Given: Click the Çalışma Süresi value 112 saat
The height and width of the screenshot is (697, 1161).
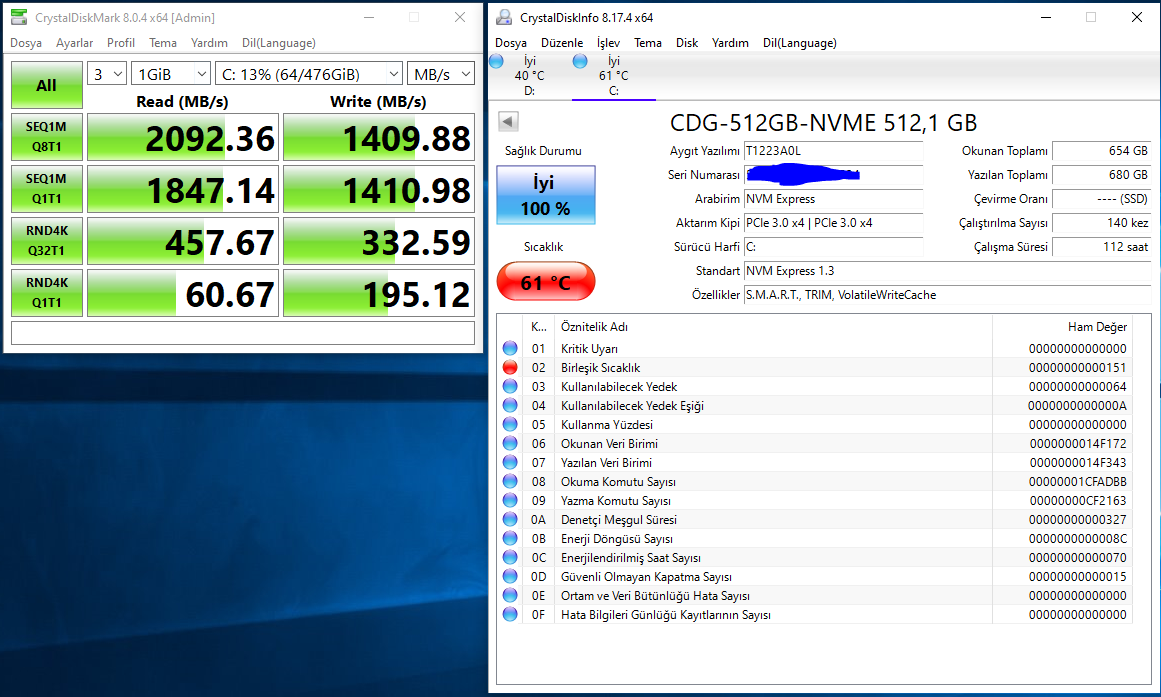Looking at the screenshot, I should (1102, 247).
